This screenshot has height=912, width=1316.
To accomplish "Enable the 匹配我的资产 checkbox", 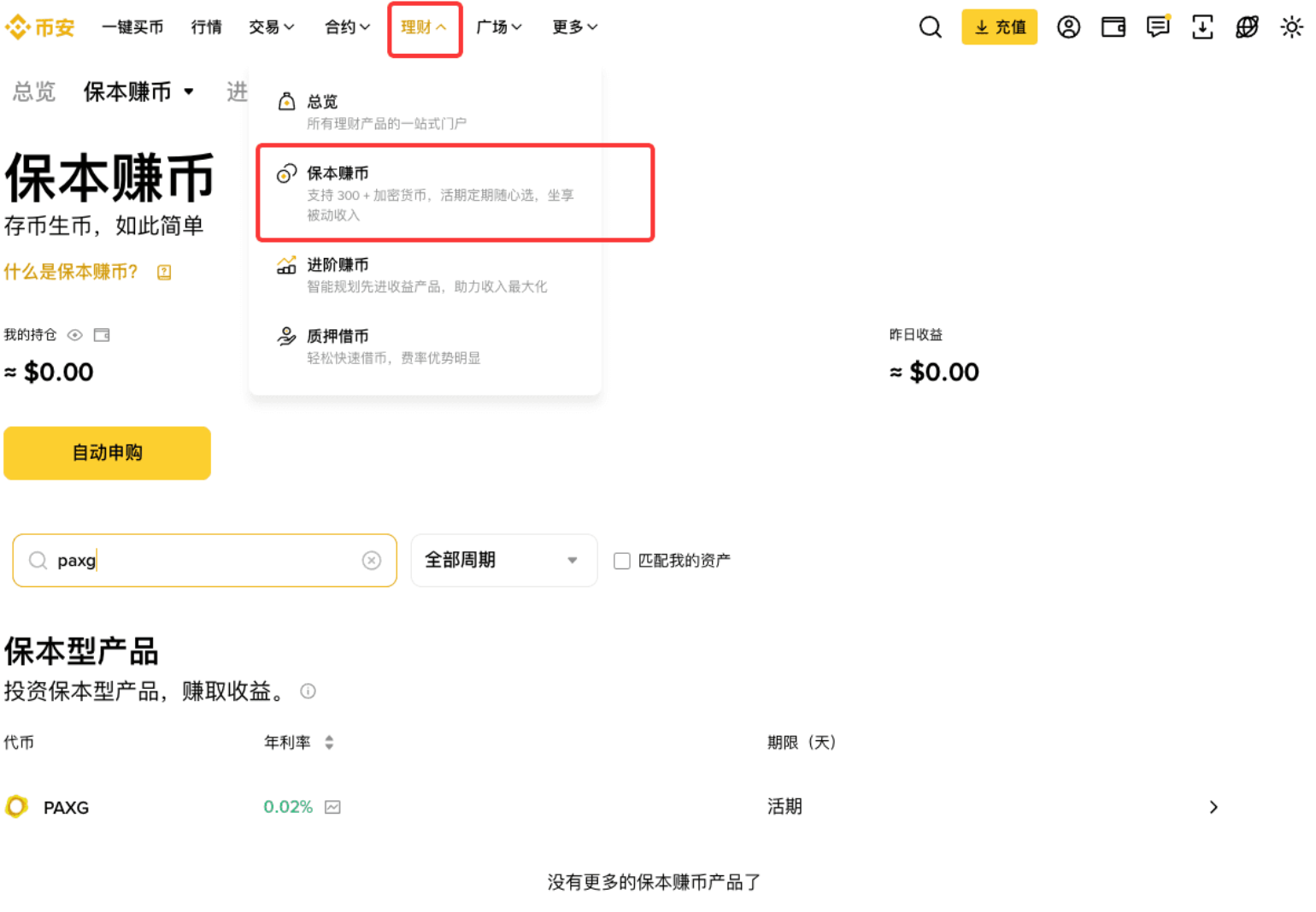I will tap(621, 560).
